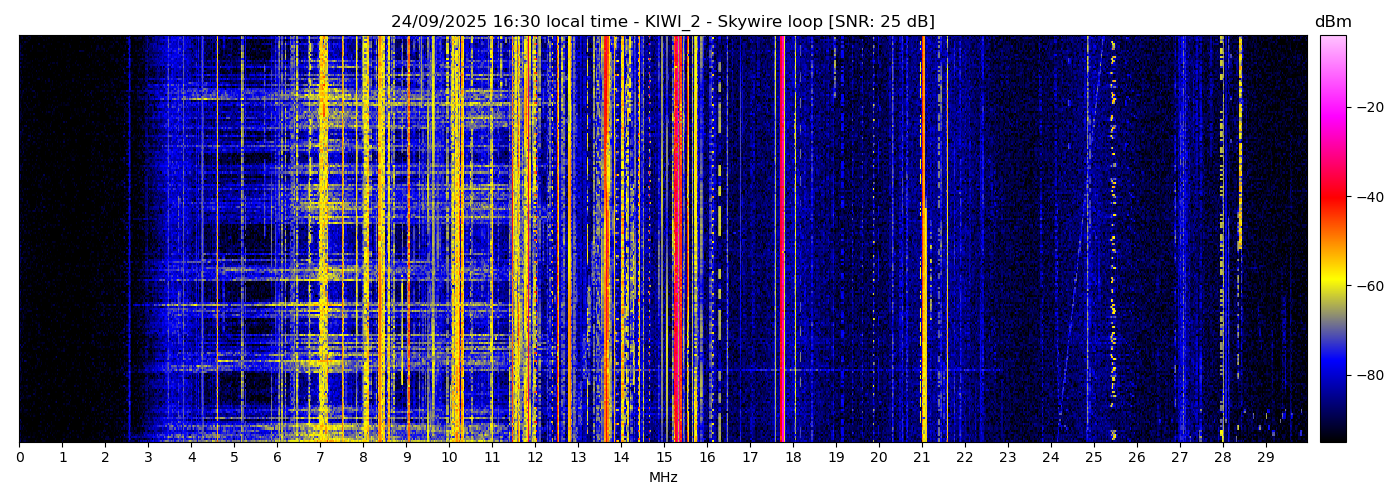Click the −60 colorbar tick label
Screen dimensions: 1400x500
tap(1368, 286)
